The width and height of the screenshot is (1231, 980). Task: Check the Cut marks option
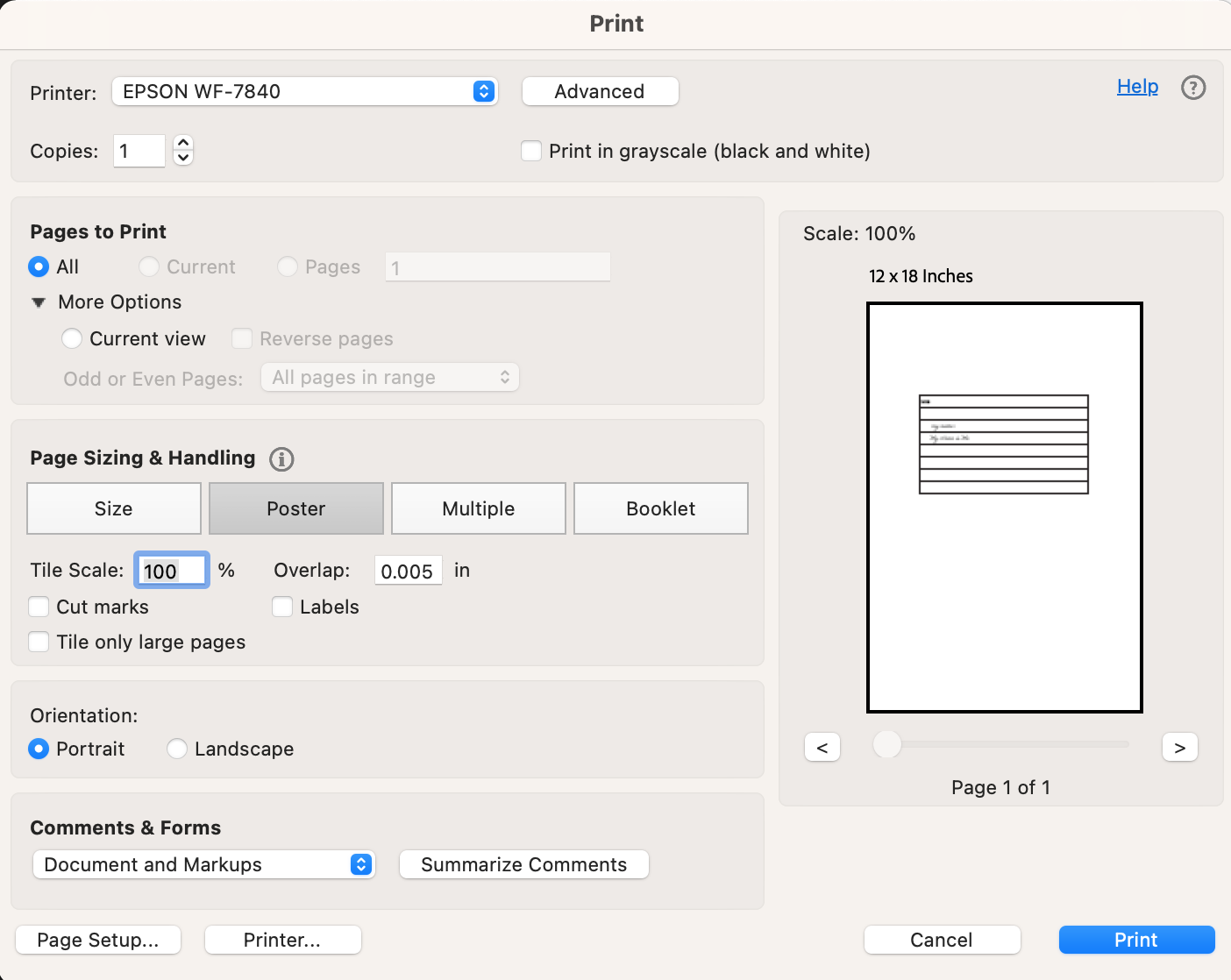(x=39, y=607)
